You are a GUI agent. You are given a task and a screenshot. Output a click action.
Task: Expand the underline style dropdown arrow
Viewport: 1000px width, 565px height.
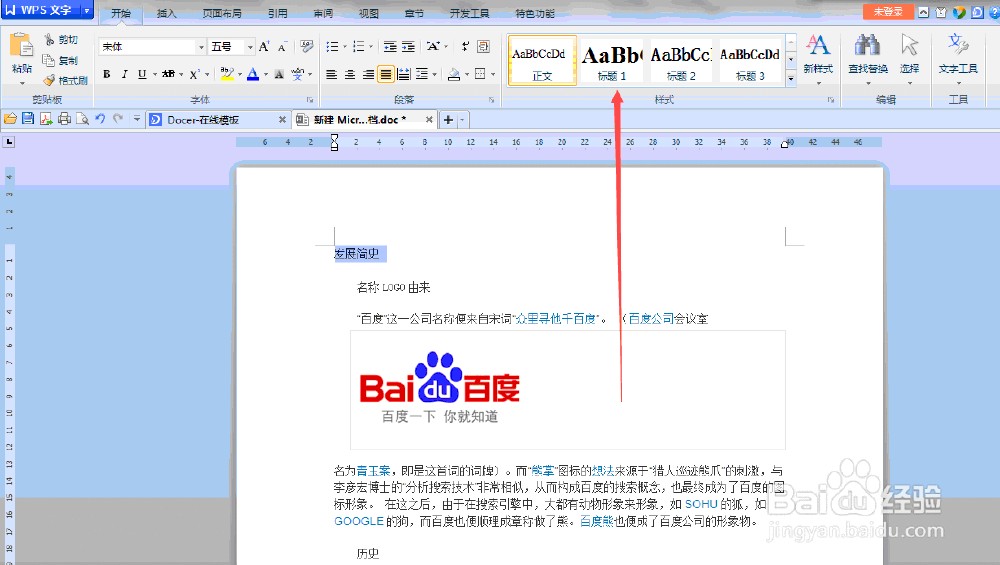[x=154, y=75]
